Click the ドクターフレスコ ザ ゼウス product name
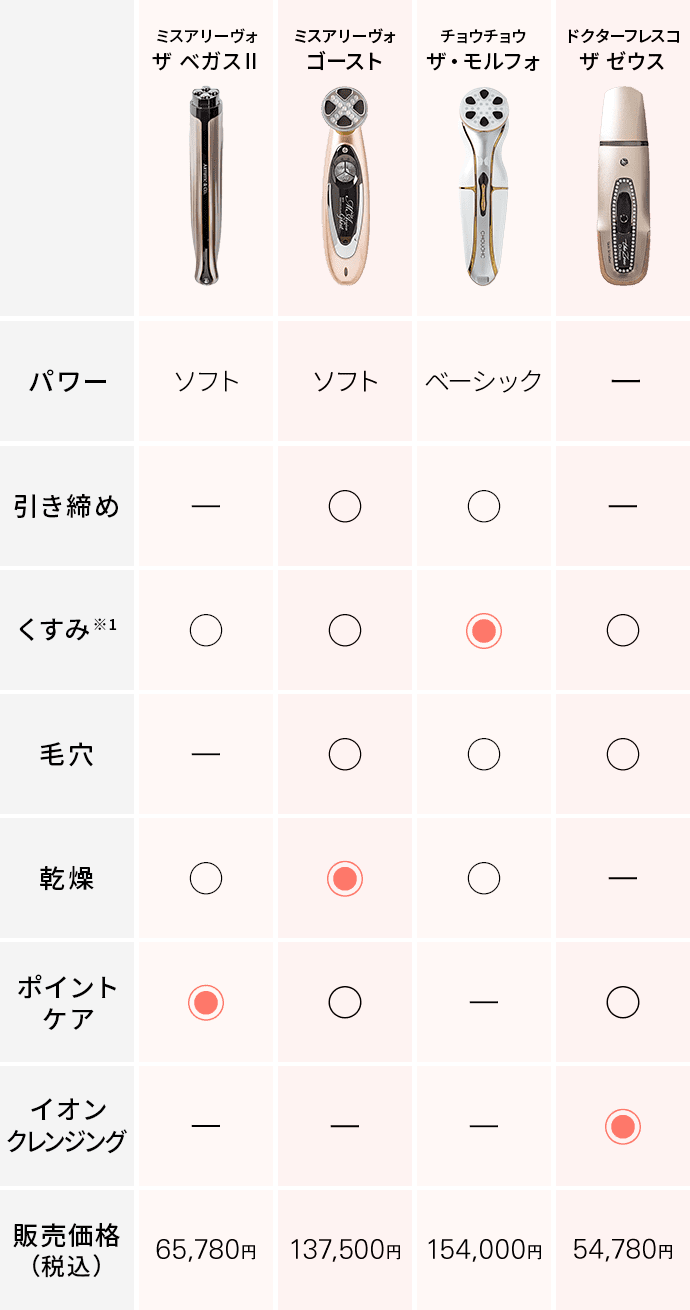 click(x=622, y=50)
